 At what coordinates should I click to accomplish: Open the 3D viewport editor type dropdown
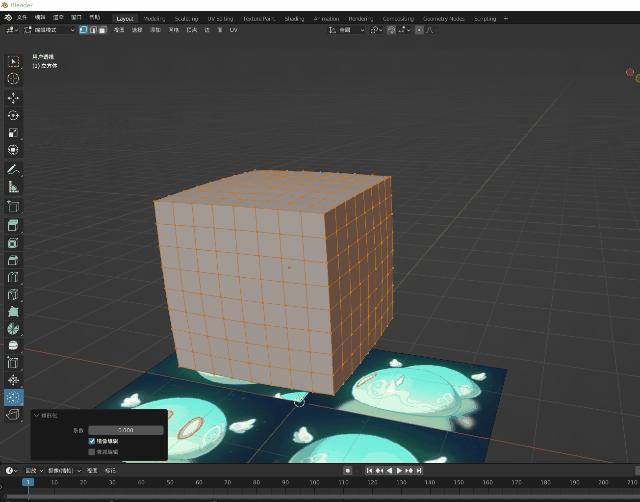click(x=12, y=30)
